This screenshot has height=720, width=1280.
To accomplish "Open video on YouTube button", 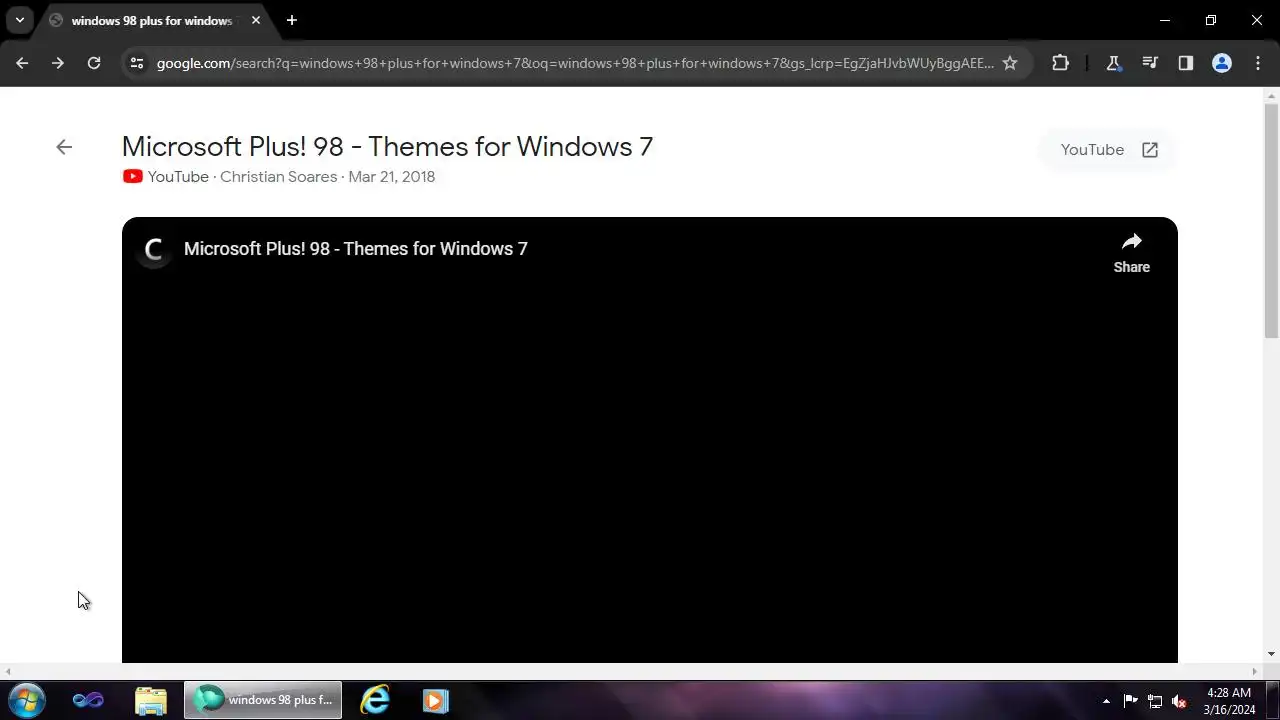I will [1108, 150].
